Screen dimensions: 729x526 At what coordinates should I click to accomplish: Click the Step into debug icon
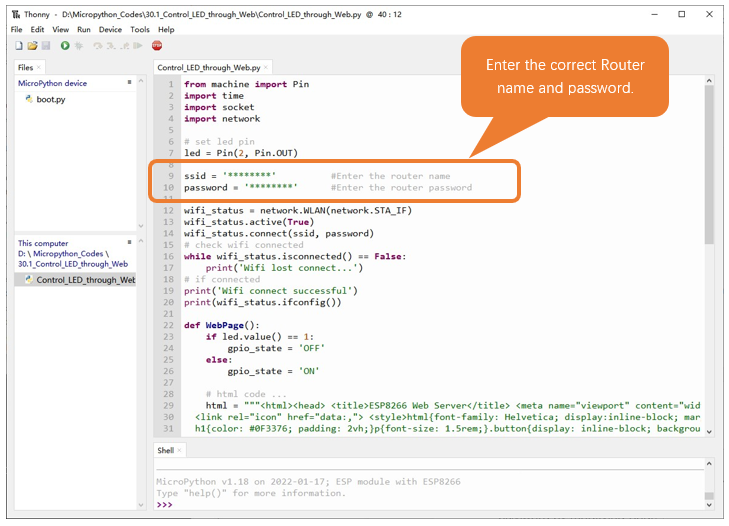tap(111, 46)
